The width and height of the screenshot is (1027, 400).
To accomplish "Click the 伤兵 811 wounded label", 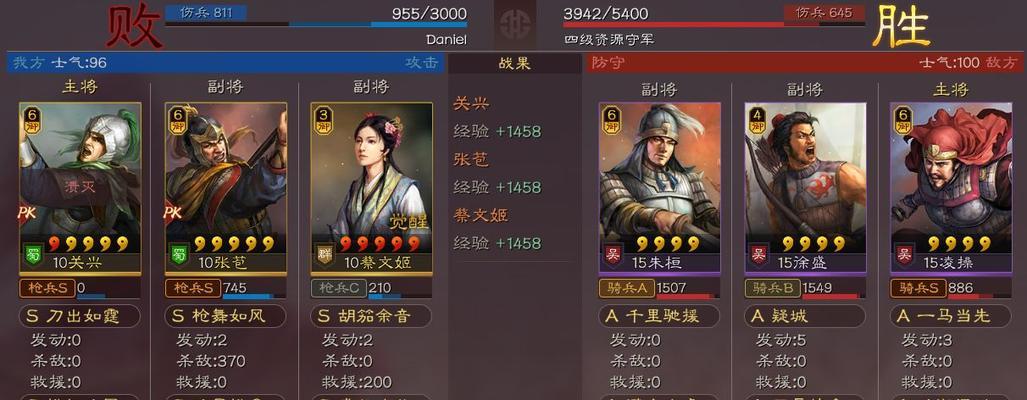I will click(206, 12).
